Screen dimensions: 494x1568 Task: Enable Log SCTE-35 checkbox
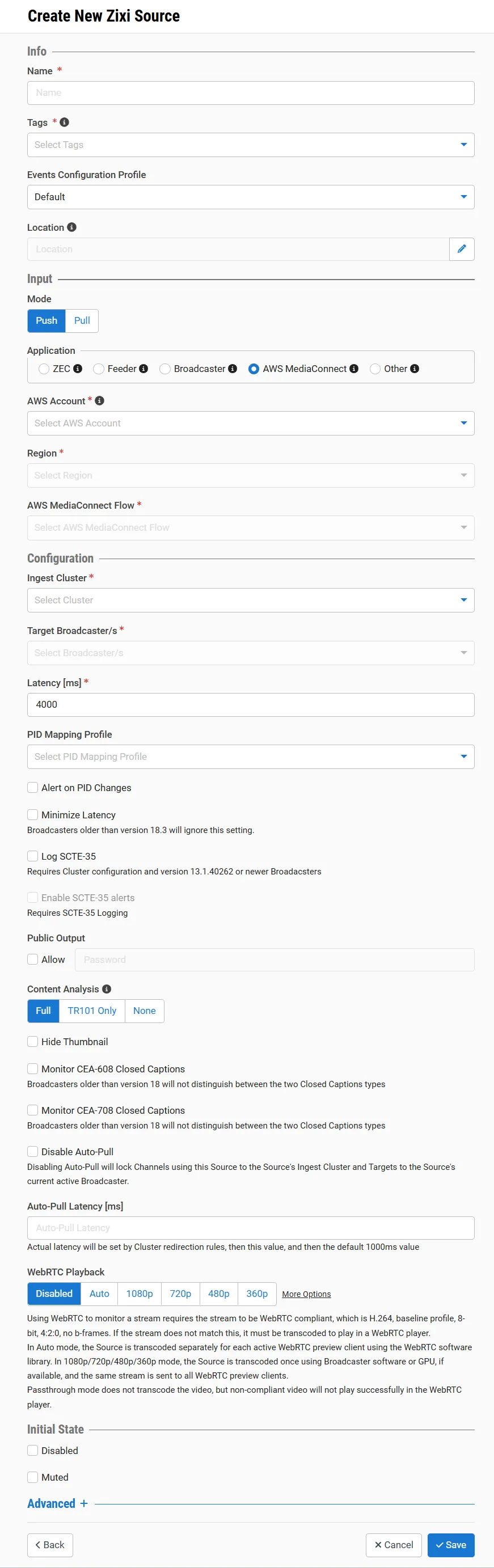point(33,856)
